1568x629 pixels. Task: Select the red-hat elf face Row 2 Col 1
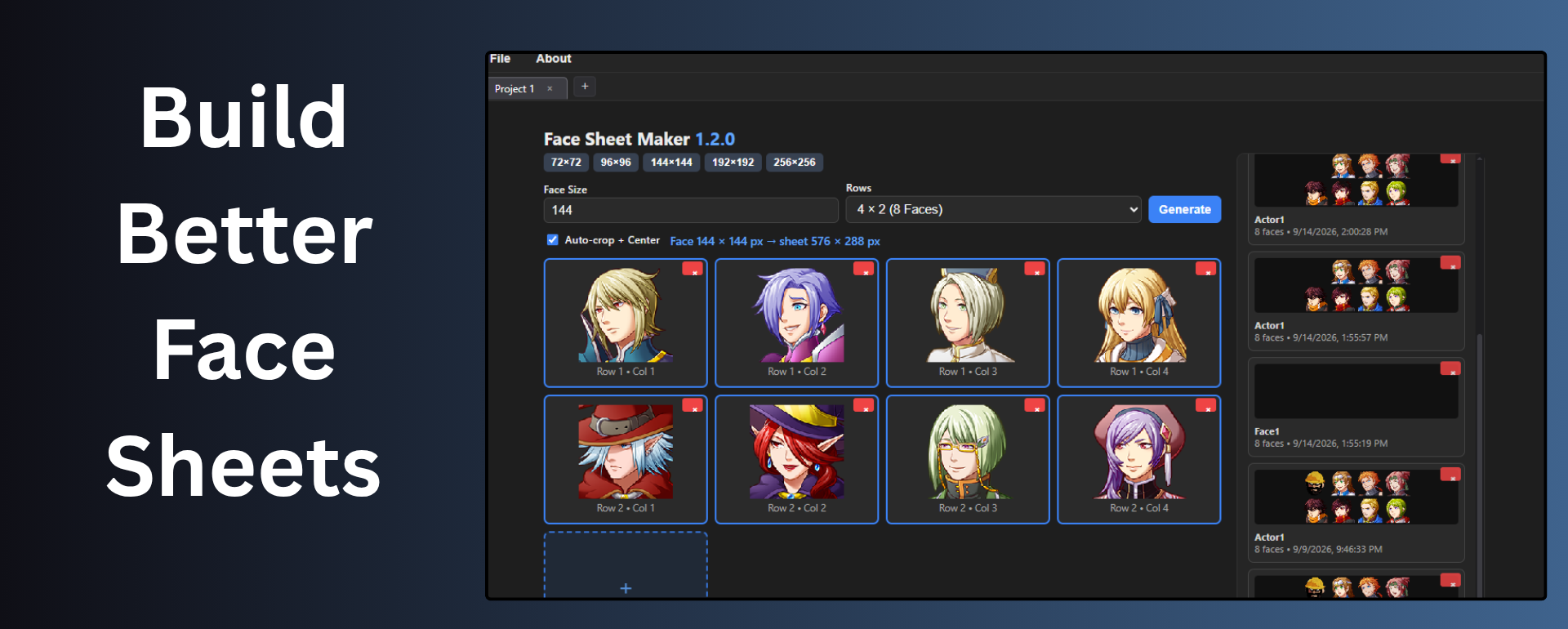pos(626,459)
